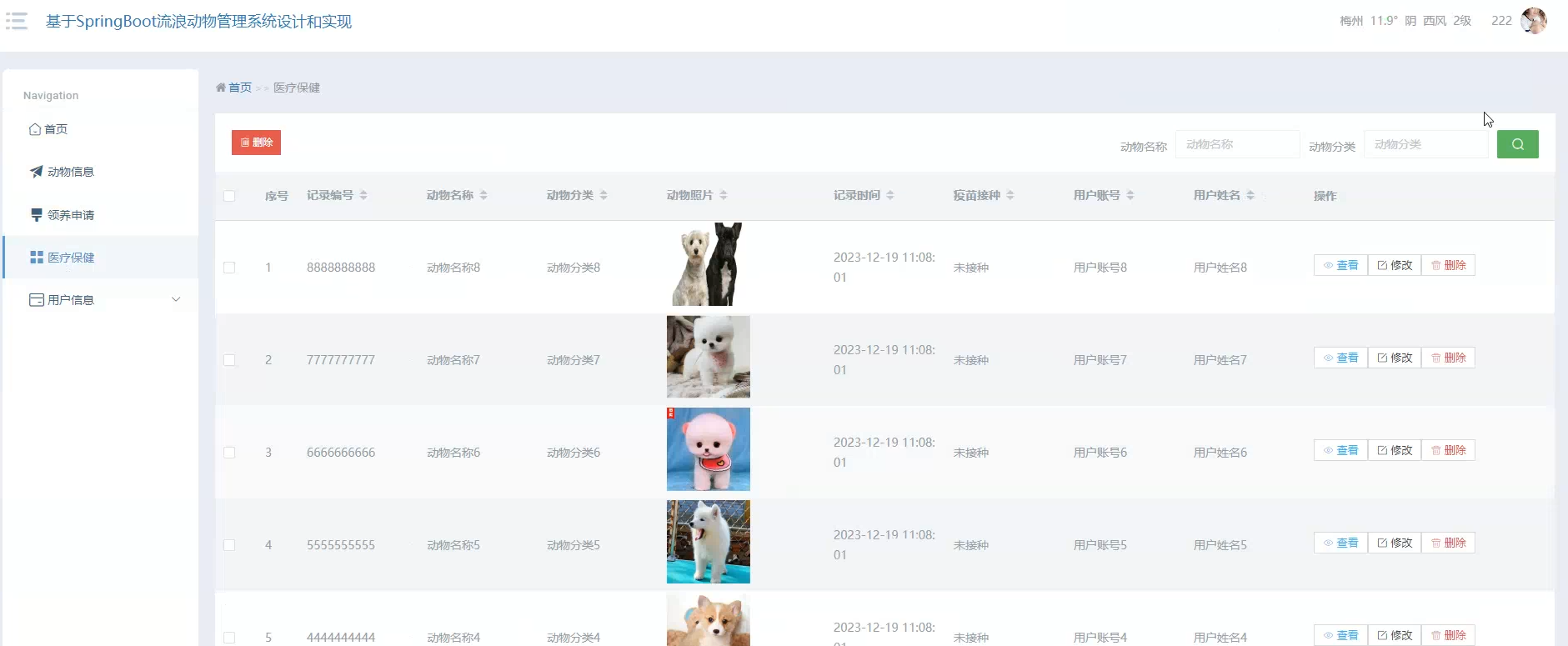Select the header select-all checkbox
This screenshot has height=646, width=1568.
[229, 196]
